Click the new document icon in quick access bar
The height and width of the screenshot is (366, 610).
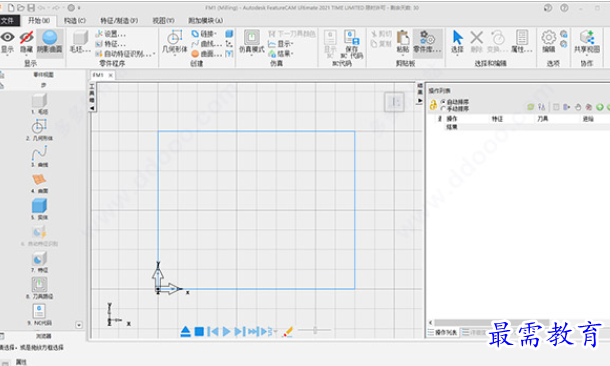click(11, 7)
